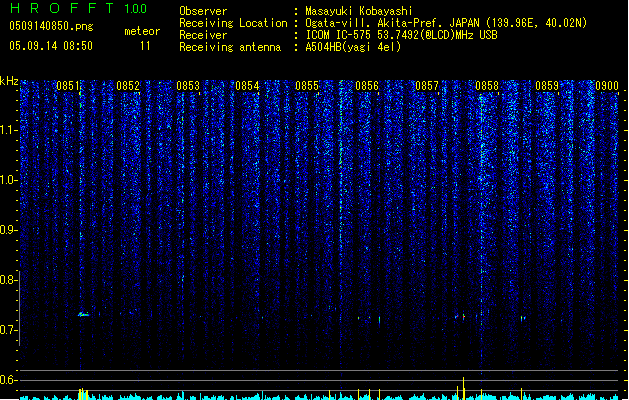Click the 0859 time marker
This screenshot has height=400, width=629.
pos(547,86)
